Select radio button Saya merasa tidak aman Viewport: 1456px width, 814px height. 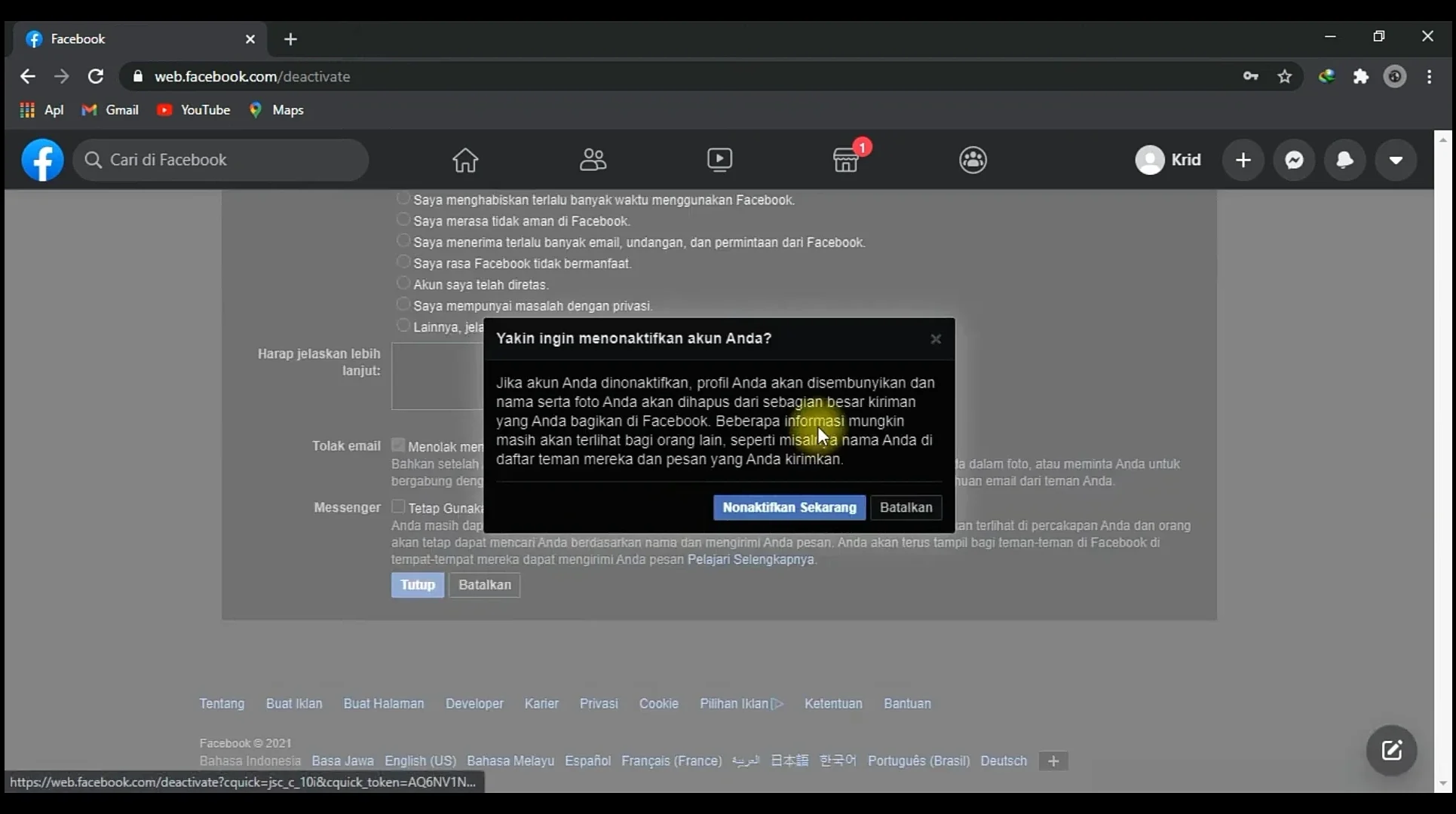403,220
